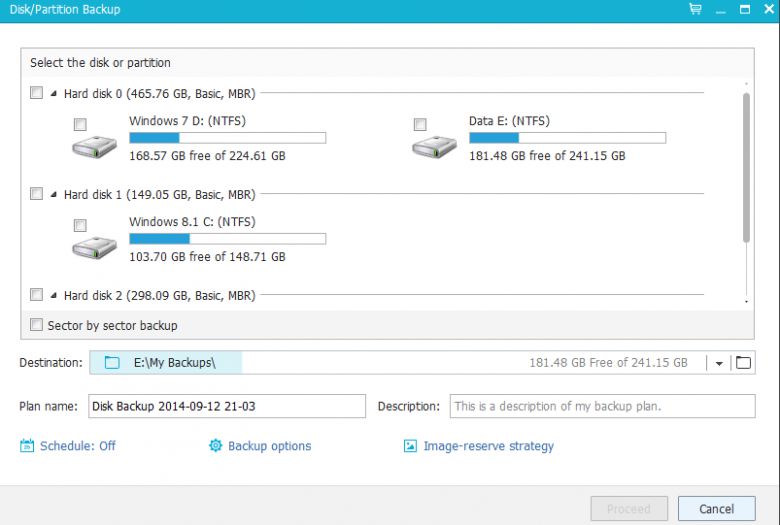Viewport: 780px width, 525px height.
Task: Open the Destination dropdown arrow
Action: click(x=719, y=363)
